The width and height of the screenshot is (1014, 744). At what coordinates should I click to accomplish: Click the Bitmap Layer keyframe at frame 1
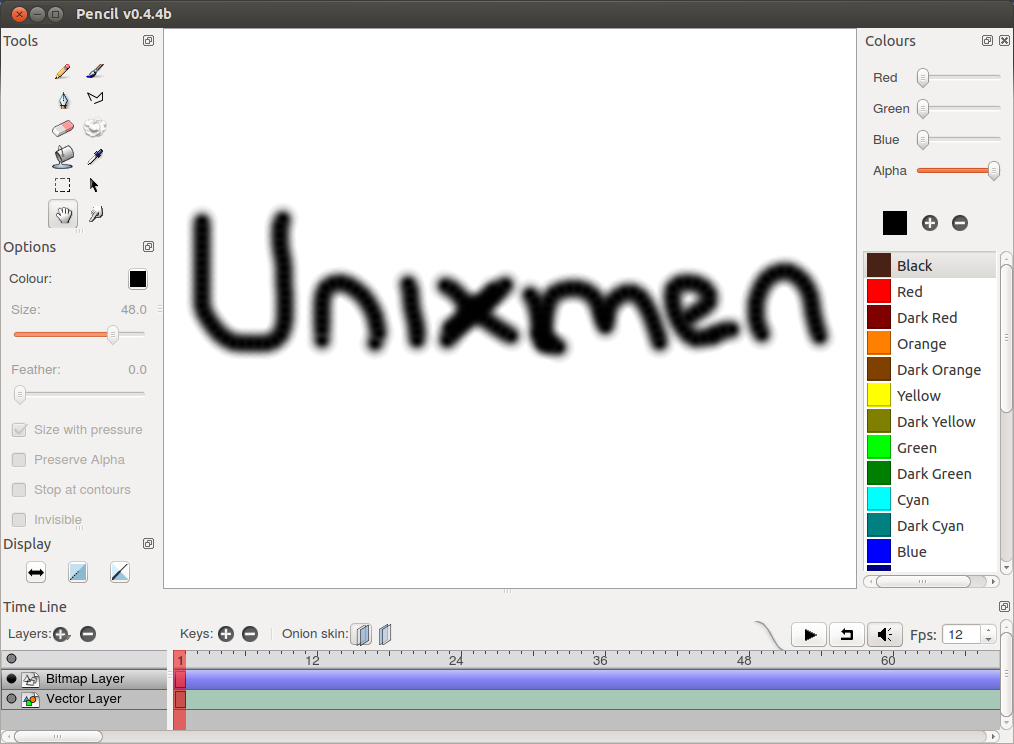(180, 679)
